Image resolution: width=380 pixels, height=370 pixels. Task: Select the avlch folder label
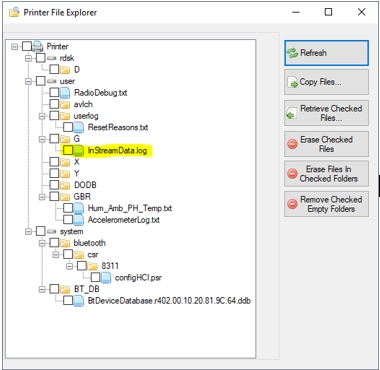83,104
